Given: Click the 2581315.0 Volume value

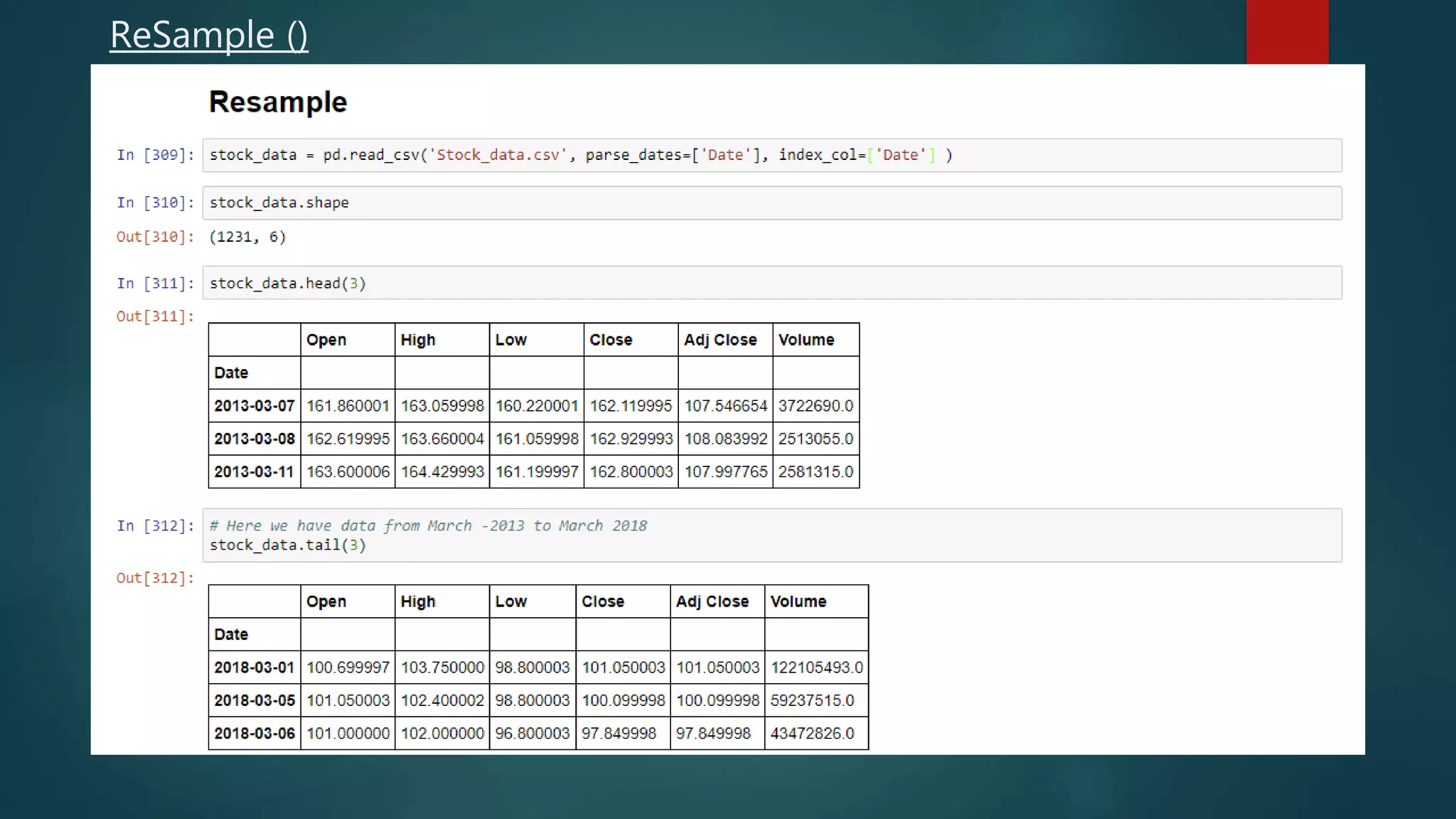Looking at the screenshot, I should coord(815,472).
